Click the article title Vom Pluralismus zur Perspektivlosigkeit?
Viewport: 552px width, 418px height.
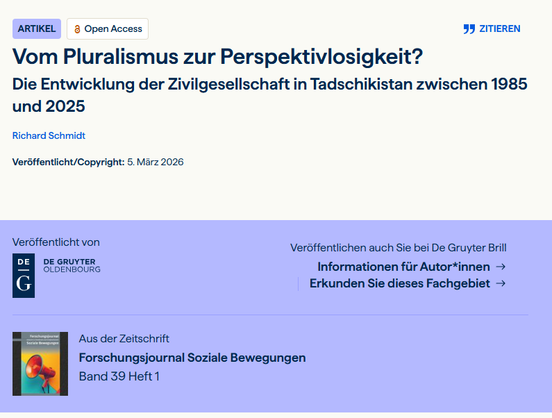click(218, 56)
